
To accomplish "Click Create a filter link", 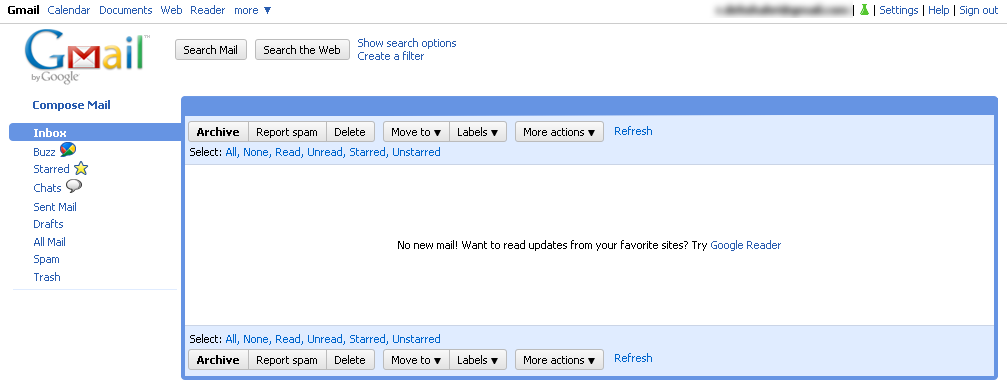I will (390, 56).
